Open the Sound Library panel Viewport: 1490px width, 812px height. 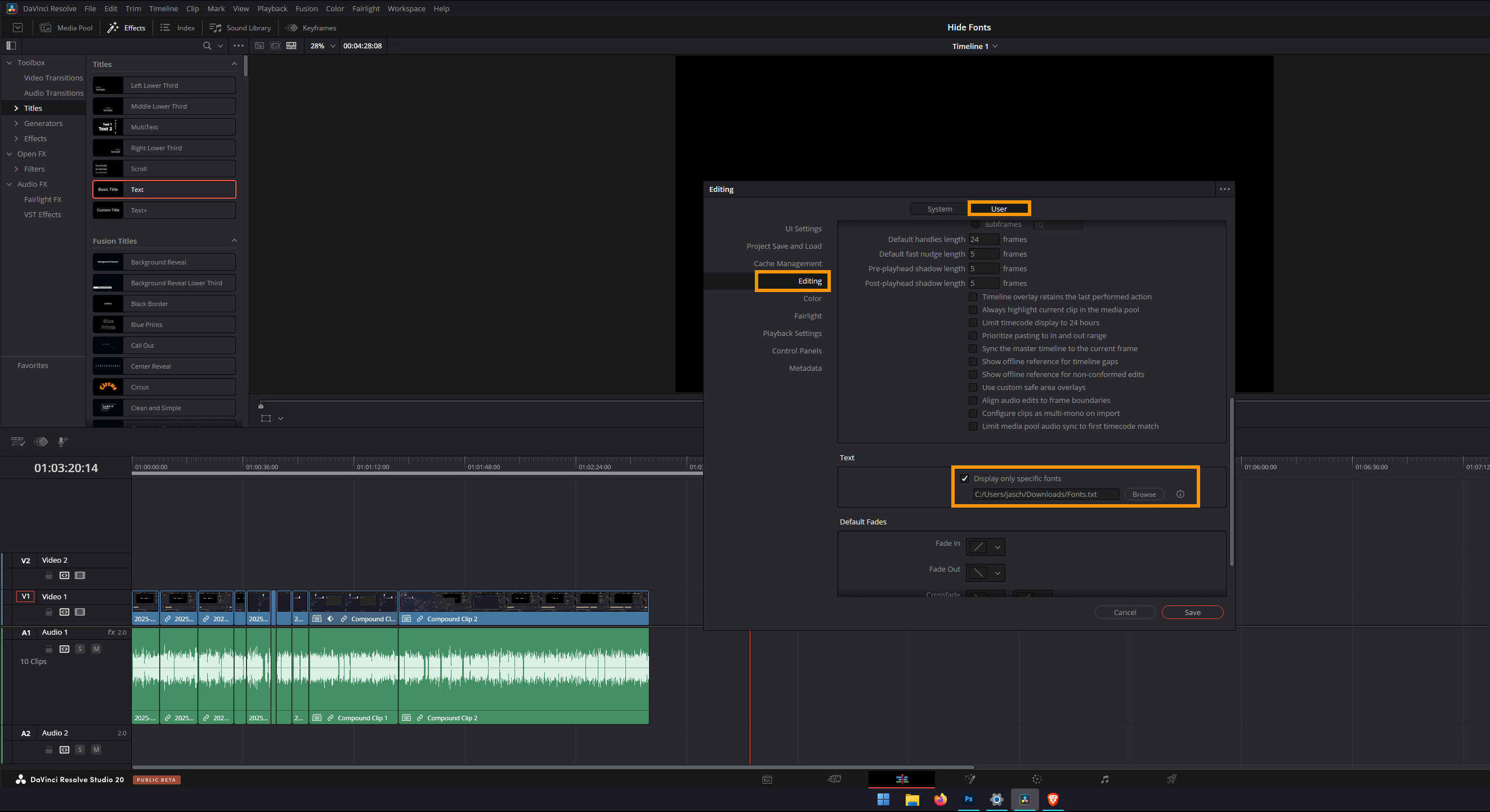[239, 28]
